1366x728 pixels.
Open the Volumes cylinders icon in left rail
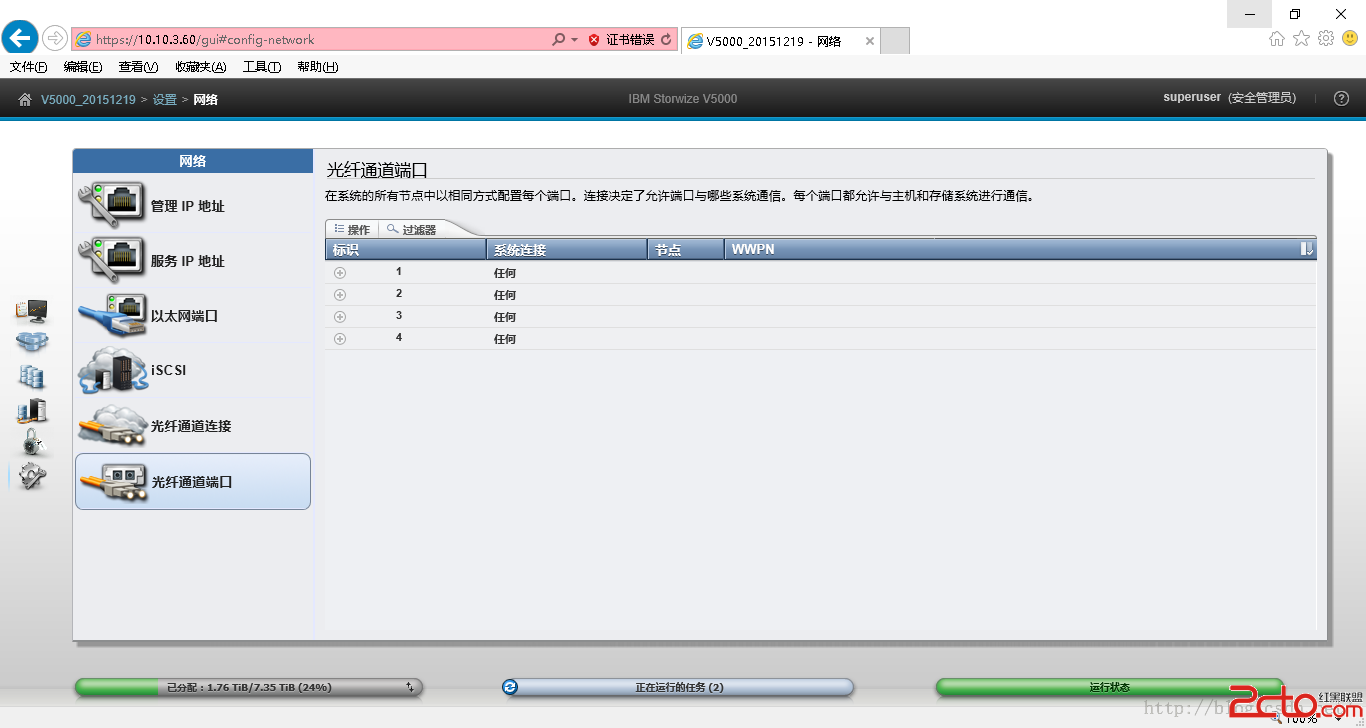pyautogui.click(x=32, y=376)
